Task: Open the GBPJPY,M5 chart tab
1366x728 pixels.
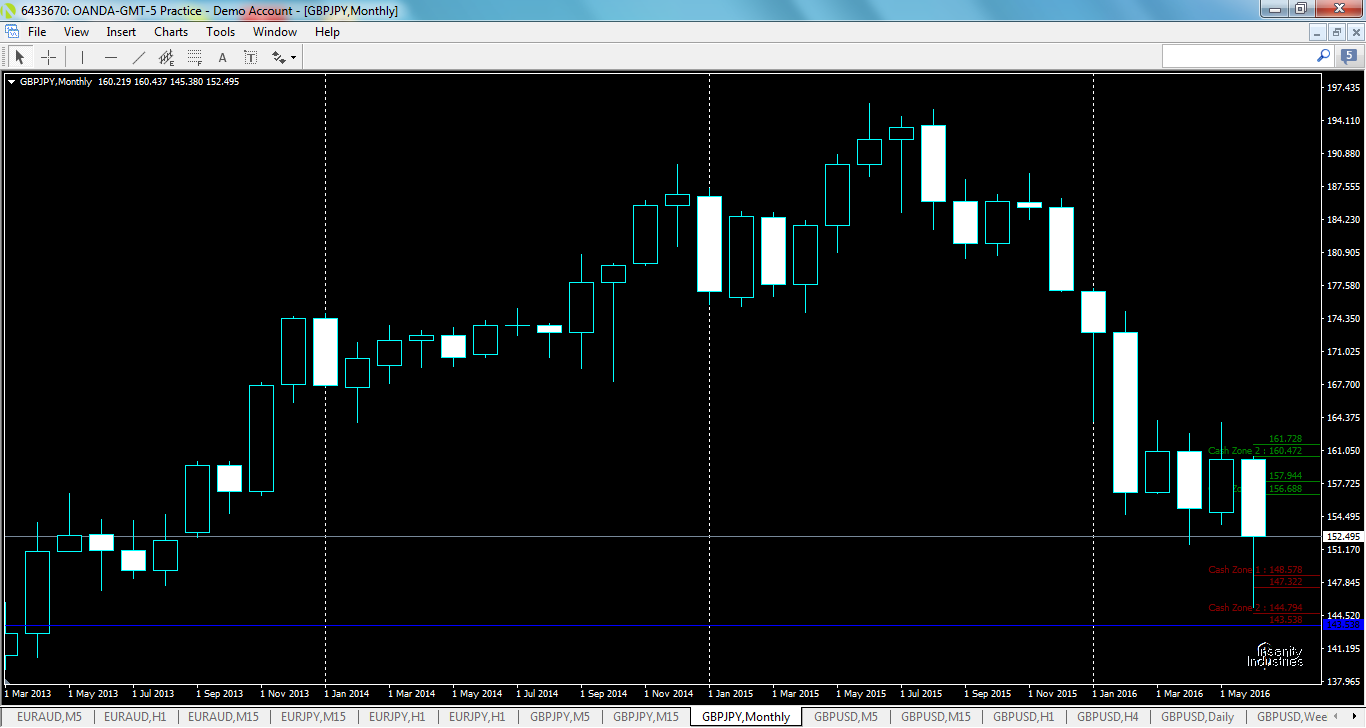Action: [559, 717]
